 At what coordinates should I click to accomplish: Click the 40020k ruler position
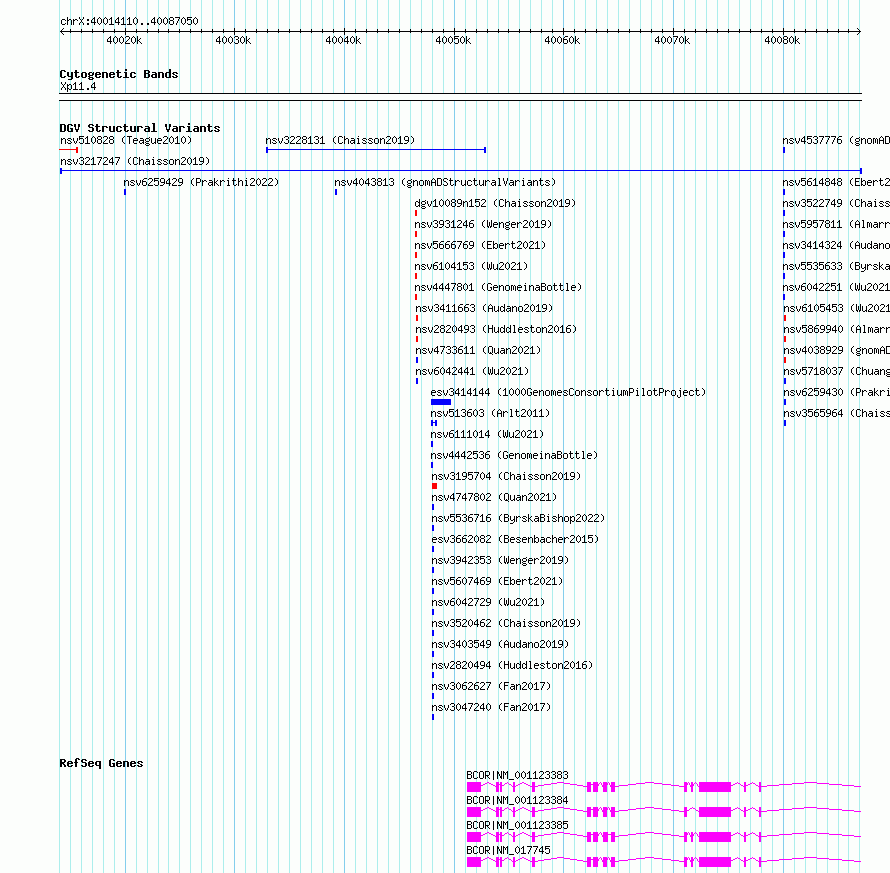pos(124,40)
